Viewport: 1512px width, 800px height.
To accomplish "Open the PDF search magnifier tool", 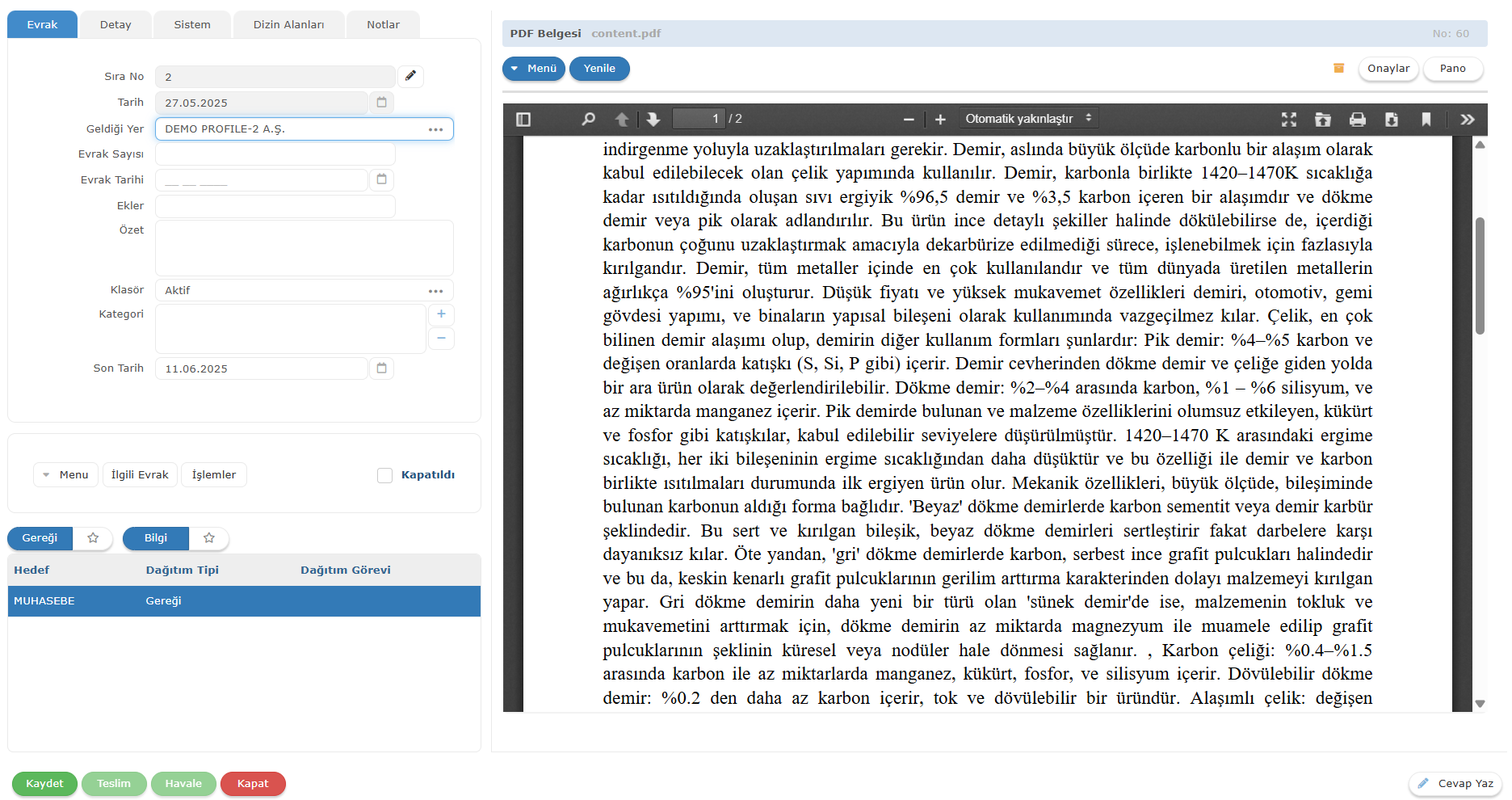I will (x=588, y=120).
